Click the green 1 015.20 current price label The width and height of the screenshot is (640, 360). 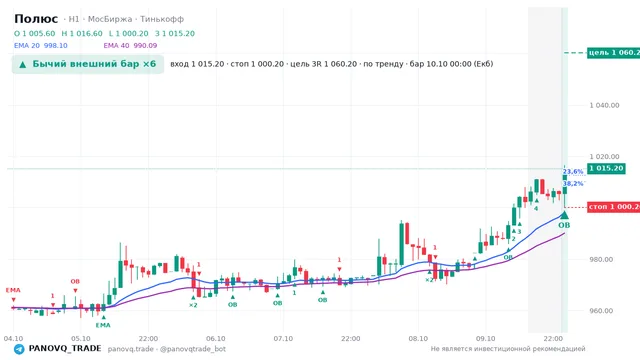pyautogui.click(x=606, y=168)
